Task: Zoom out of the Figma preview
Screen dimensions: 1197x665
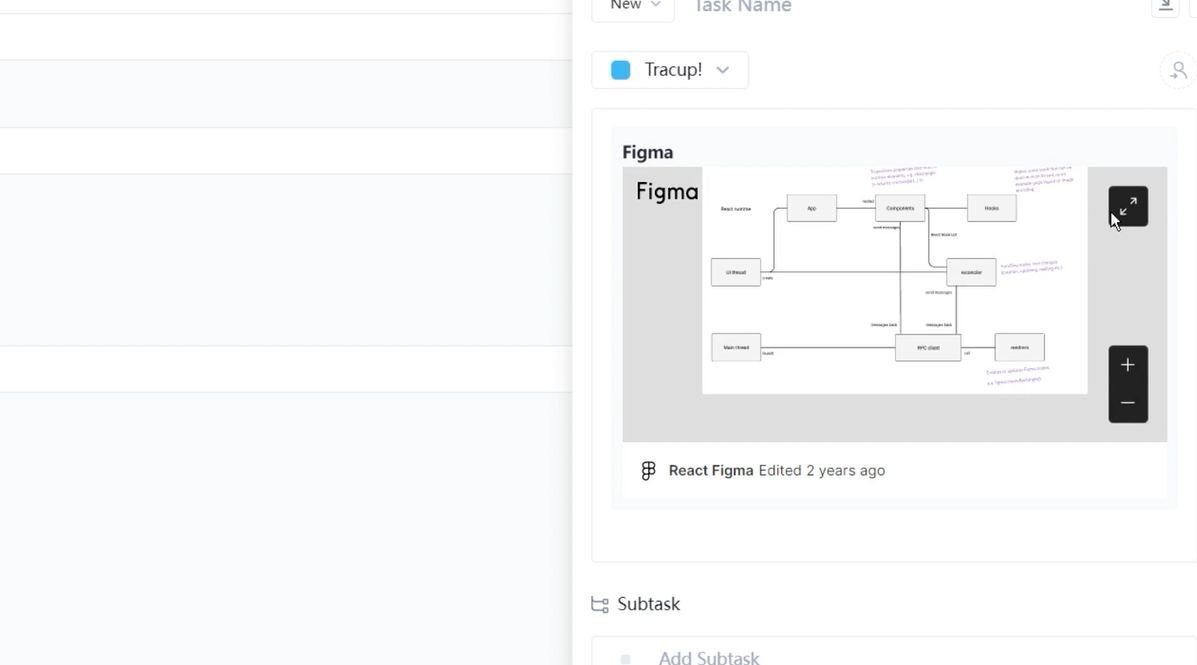Action: pyautogui.click(x=1127, y=403)
